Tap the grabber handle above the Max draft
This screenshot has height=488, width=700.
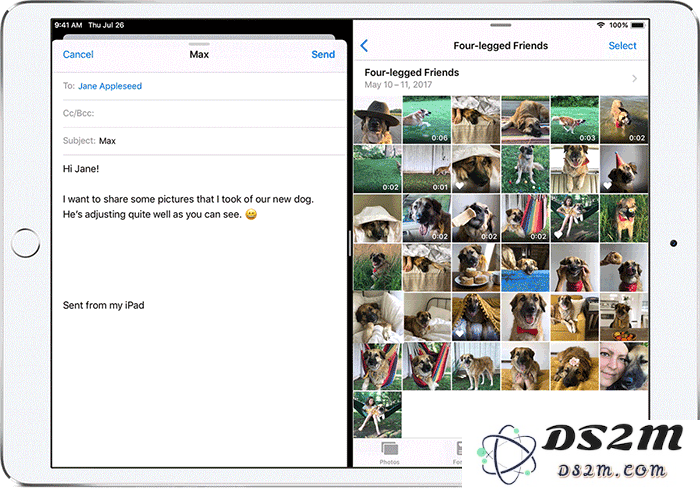(199, 44)
